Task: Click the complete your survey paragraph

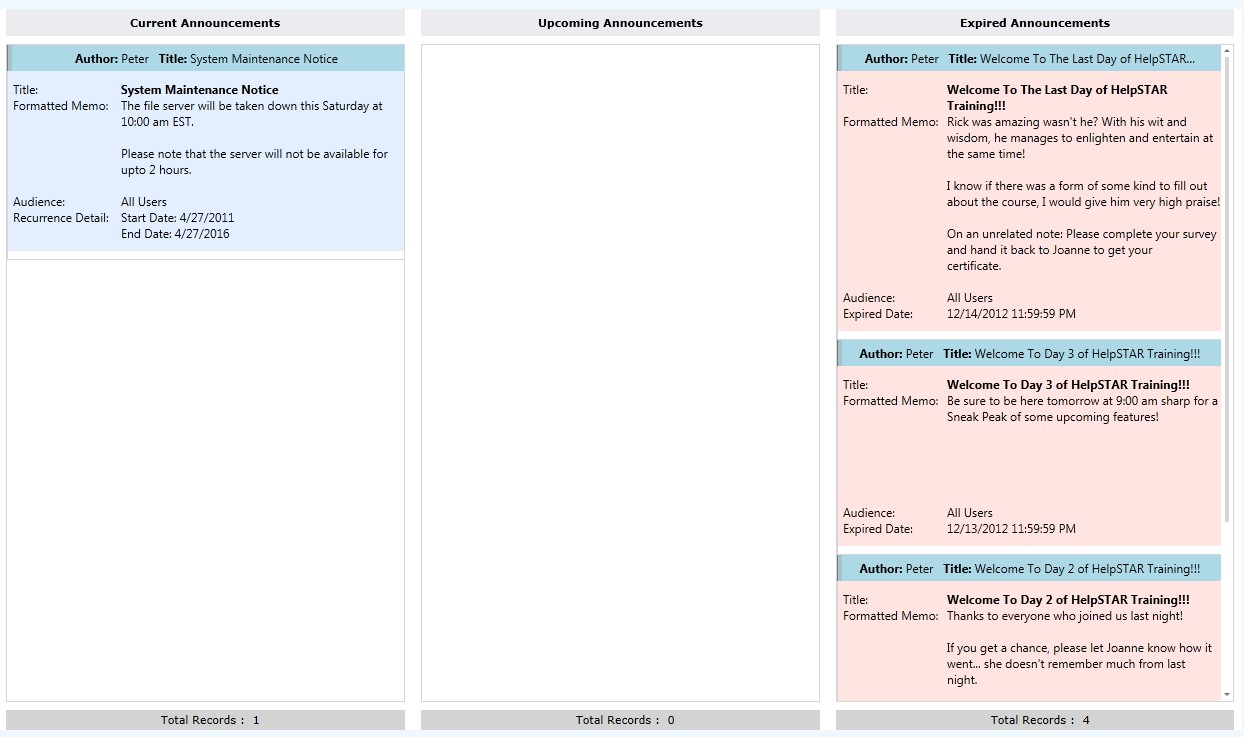Action: pyautogui.click(x=1082, y=250)
